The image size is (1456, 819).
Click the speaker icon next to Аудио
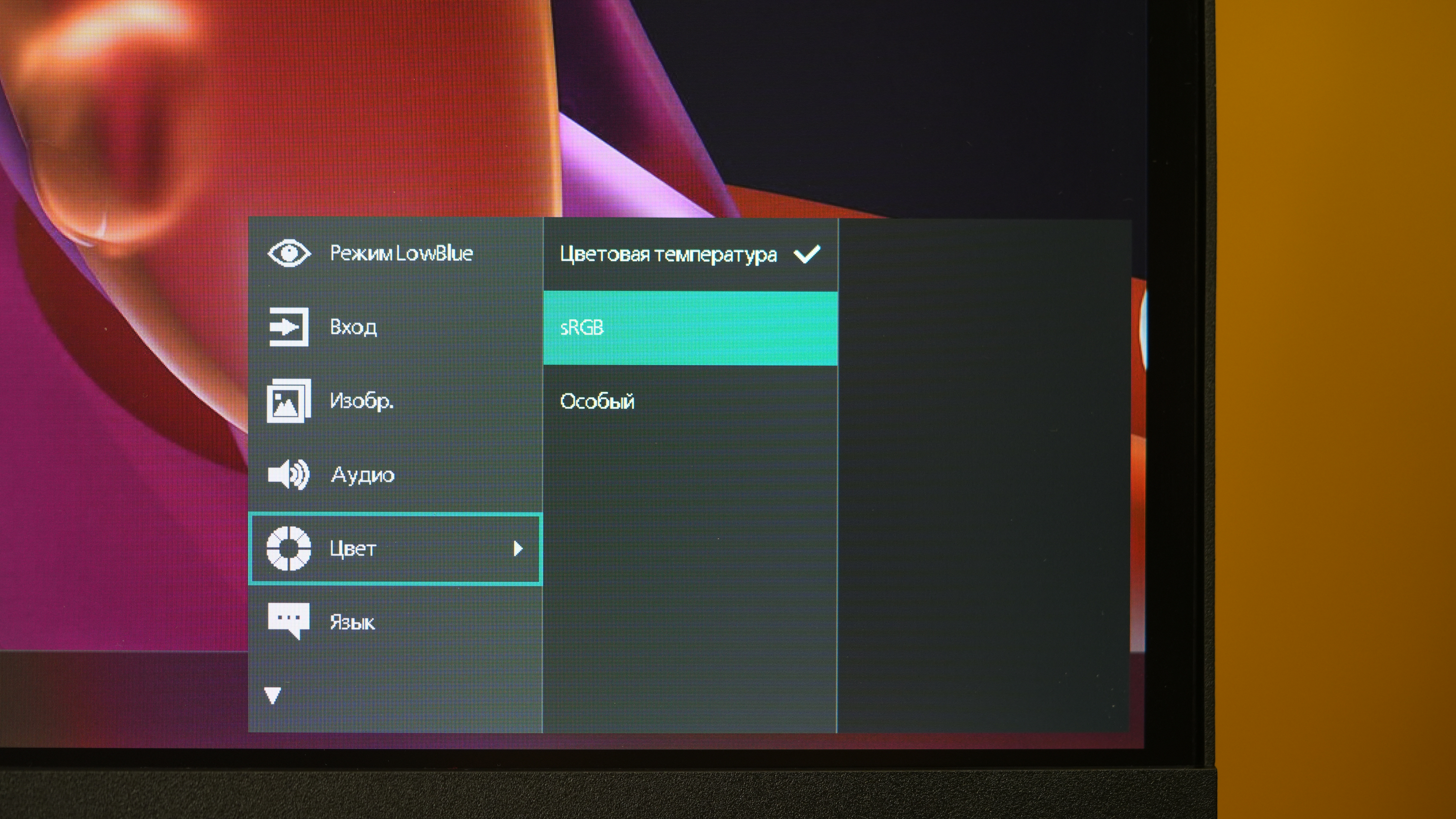[x=288, y=474]
